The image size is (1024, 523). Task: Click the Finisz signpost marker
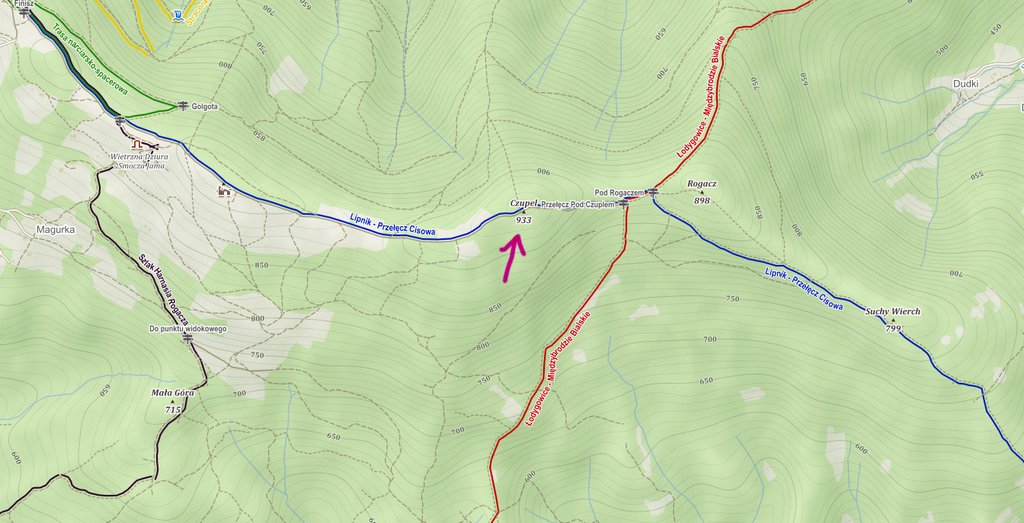(x=25, y=12)
